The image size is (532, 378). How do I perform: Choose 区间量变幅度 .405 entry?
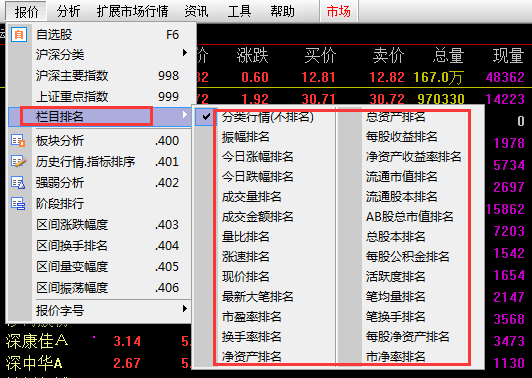[101, 267]
